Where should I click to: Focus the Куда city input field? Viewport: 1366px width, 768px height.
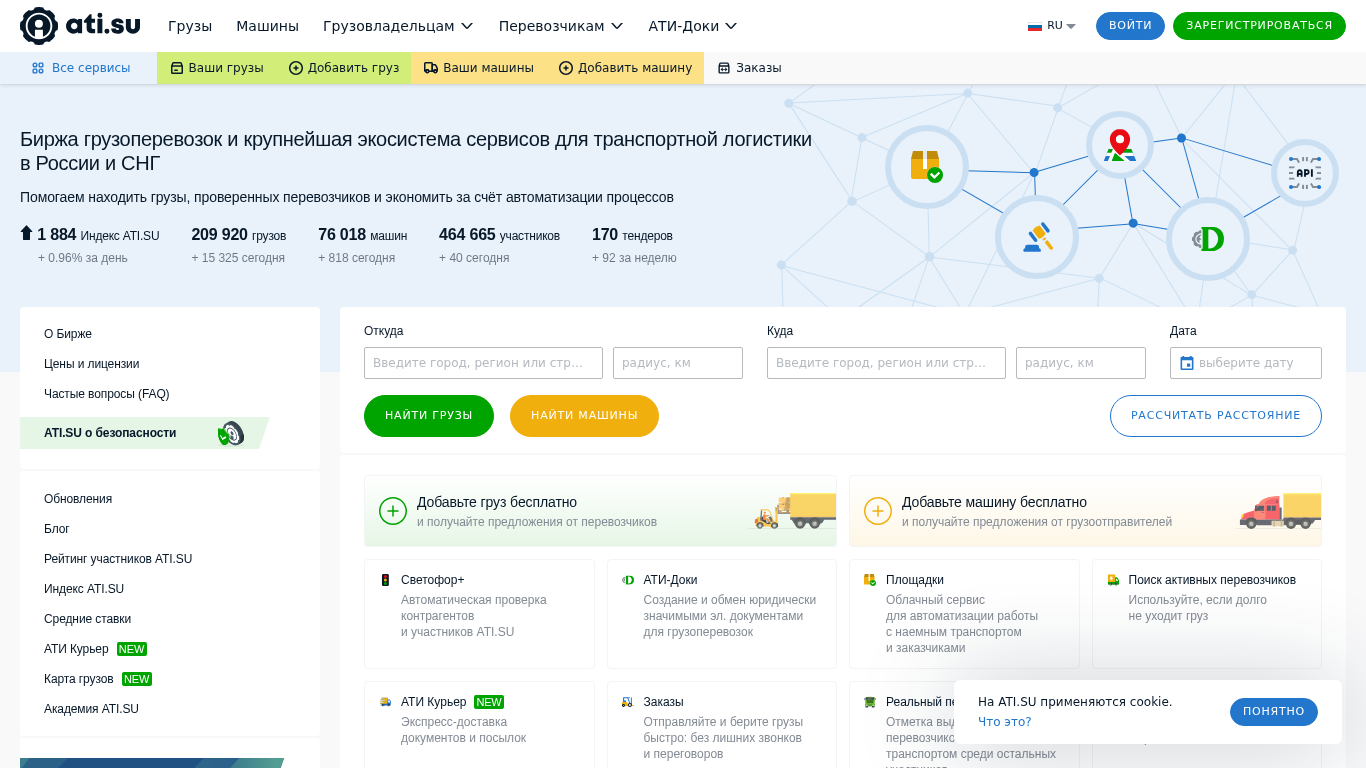(x=886, y=363)
